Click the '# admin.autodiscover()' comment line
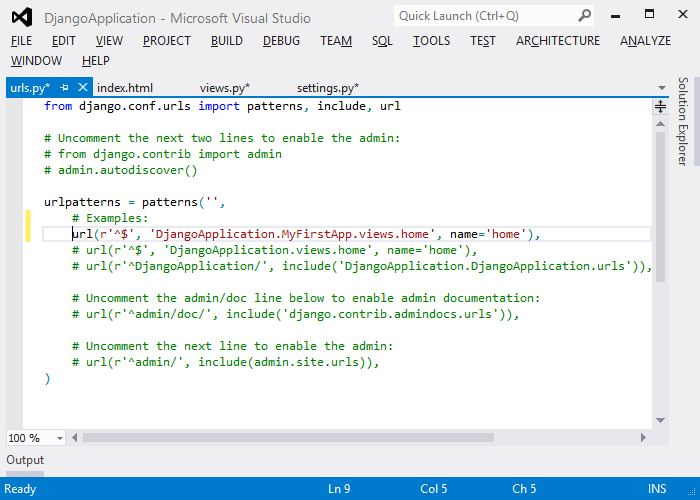This screenshot has width=700, height=500. pos(121,170)
